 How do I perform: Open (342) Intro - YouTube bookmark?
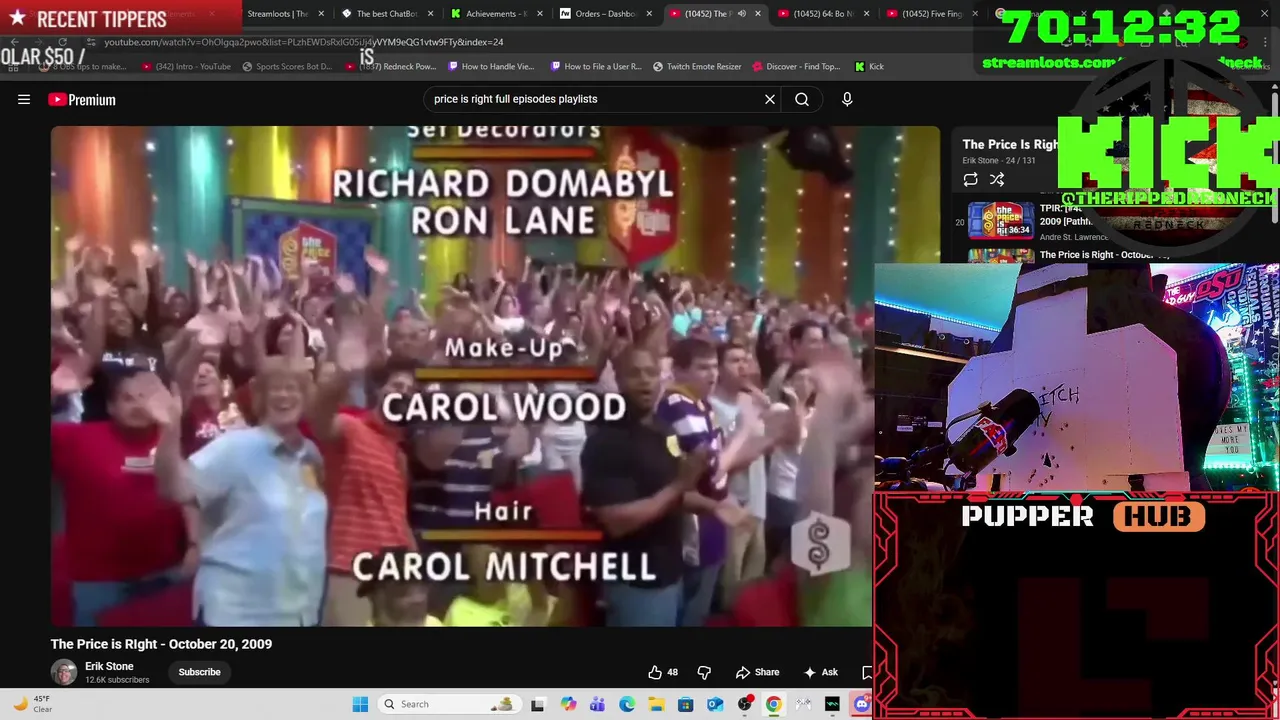pyautogui.click(x=186, y=66)
